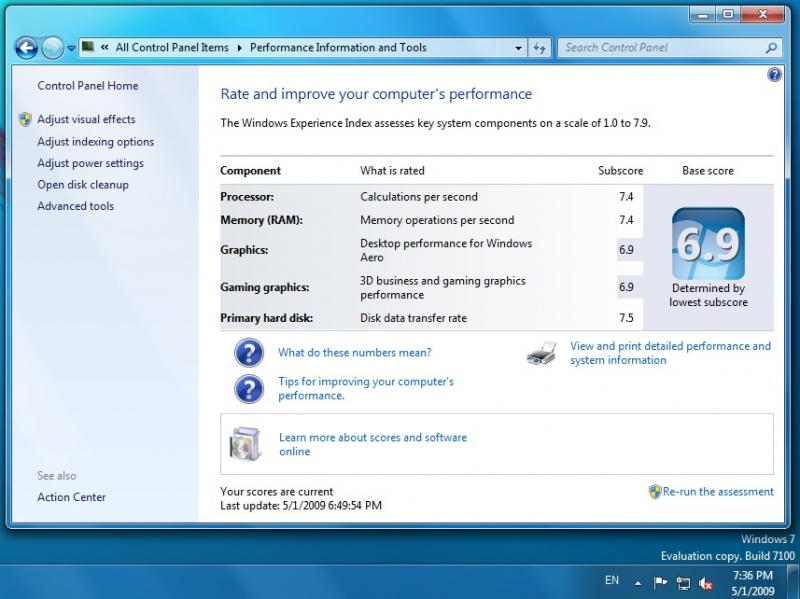
Task: Click the Processor subscore 7.4
Action: 626,197
